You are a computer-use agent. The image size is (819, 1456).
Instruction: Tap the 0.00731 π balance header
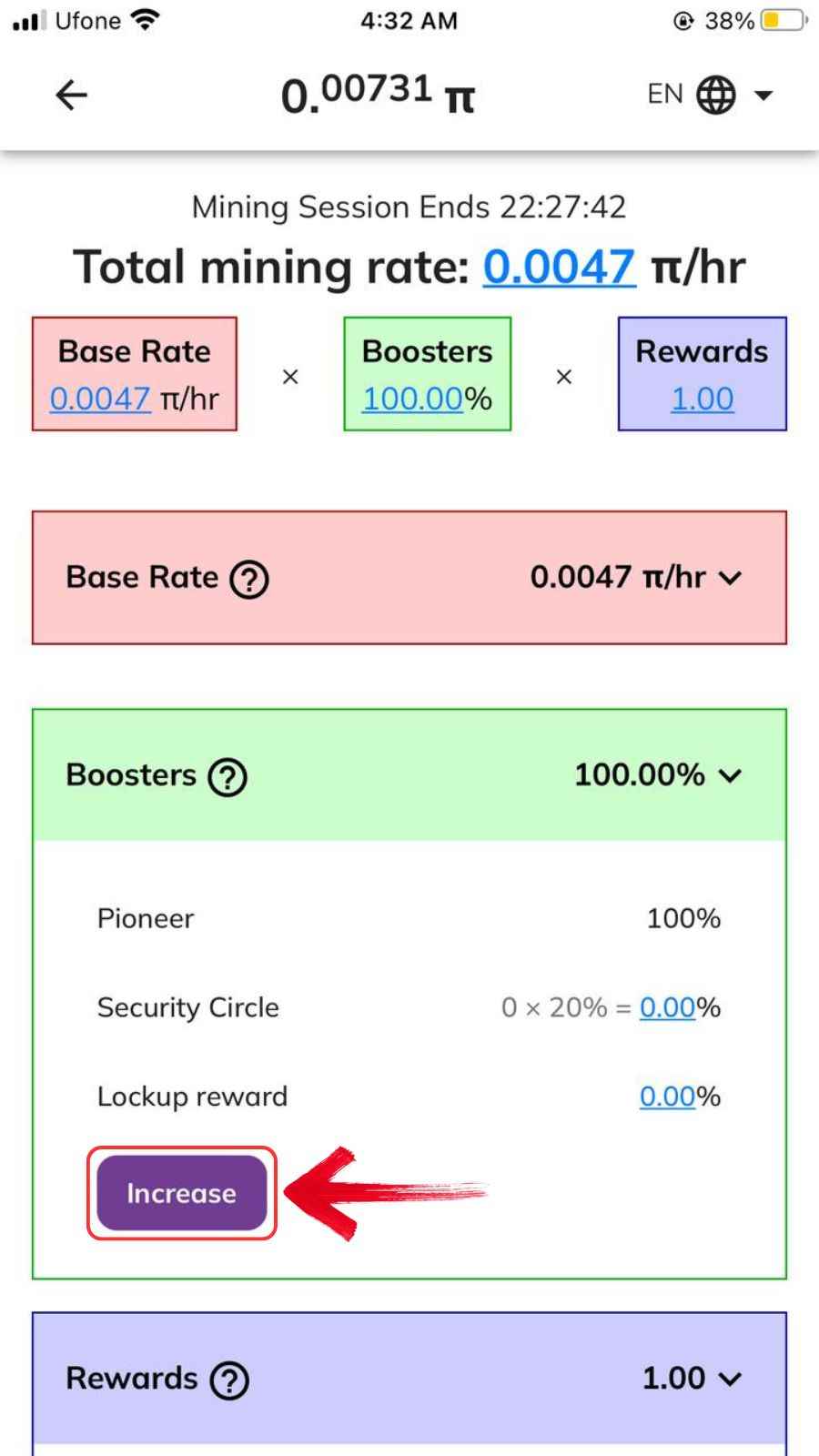[x=378, y=95]
